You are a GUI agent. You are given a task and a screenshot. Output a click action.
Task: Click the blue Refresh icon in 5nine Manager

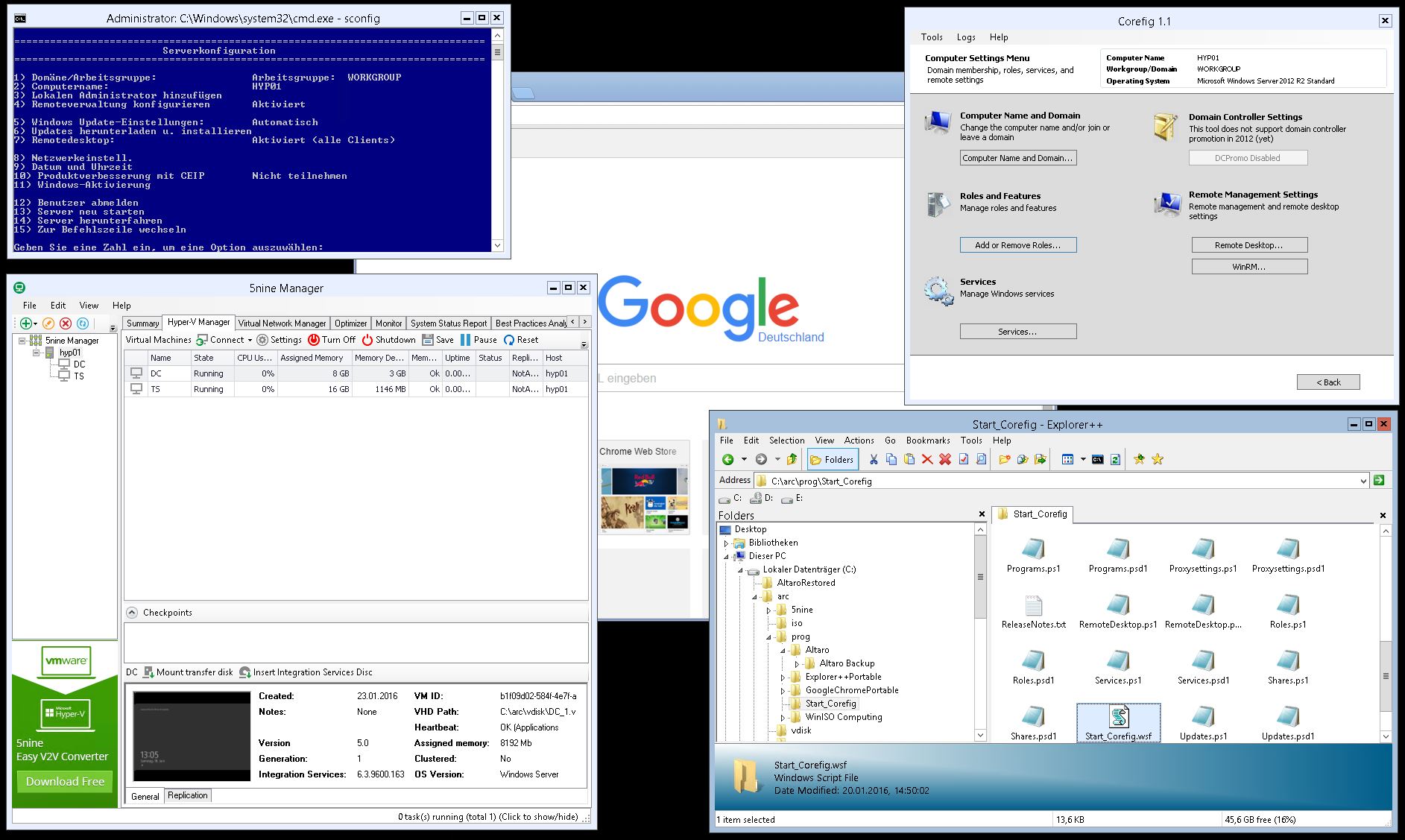[83, 323]
